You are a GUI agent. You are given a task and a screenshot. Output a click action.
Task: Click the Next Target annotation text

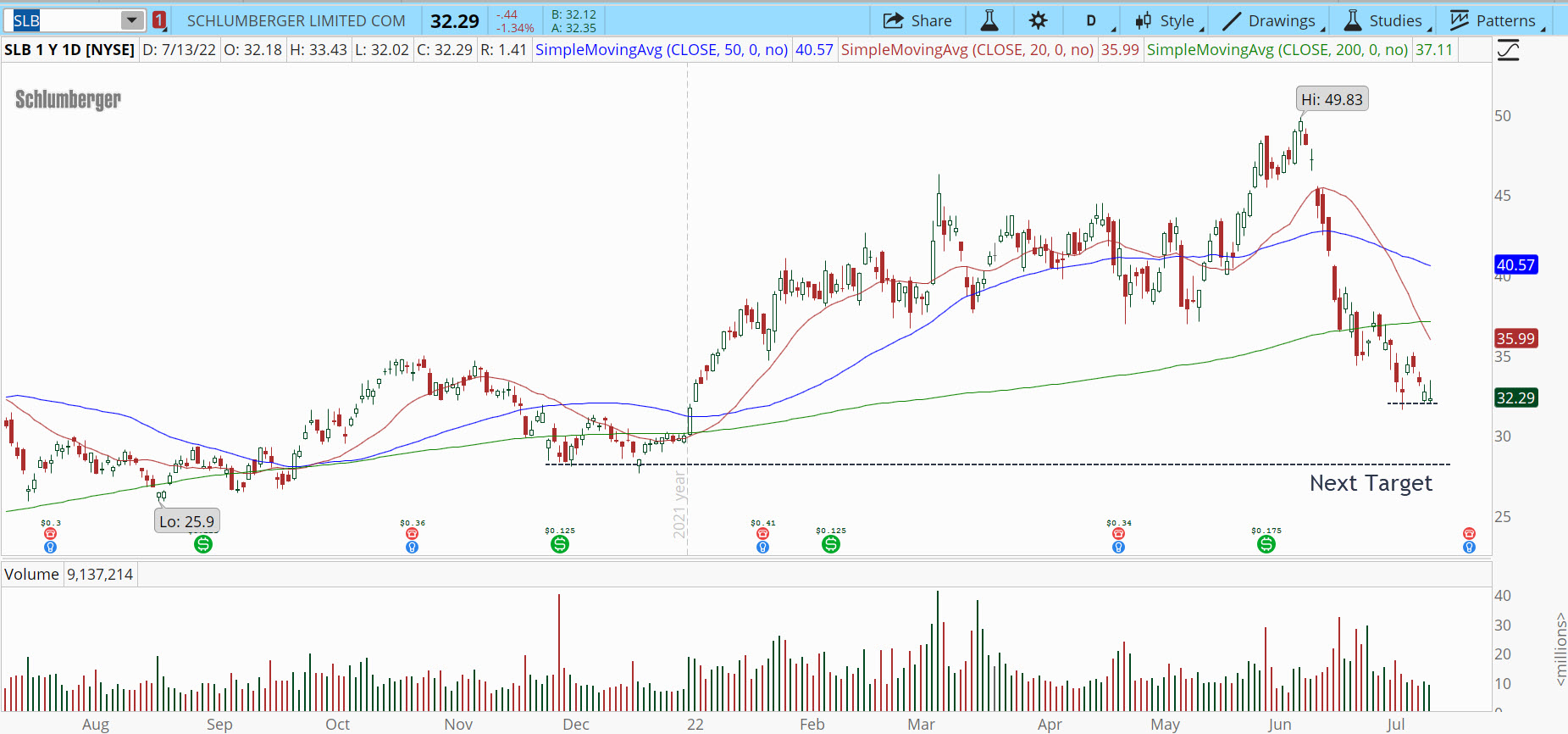tap(1371, 483)
